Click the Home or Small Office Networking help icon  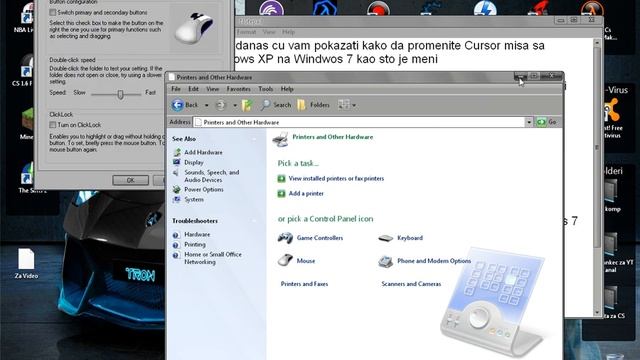click(x=176, y=255)
